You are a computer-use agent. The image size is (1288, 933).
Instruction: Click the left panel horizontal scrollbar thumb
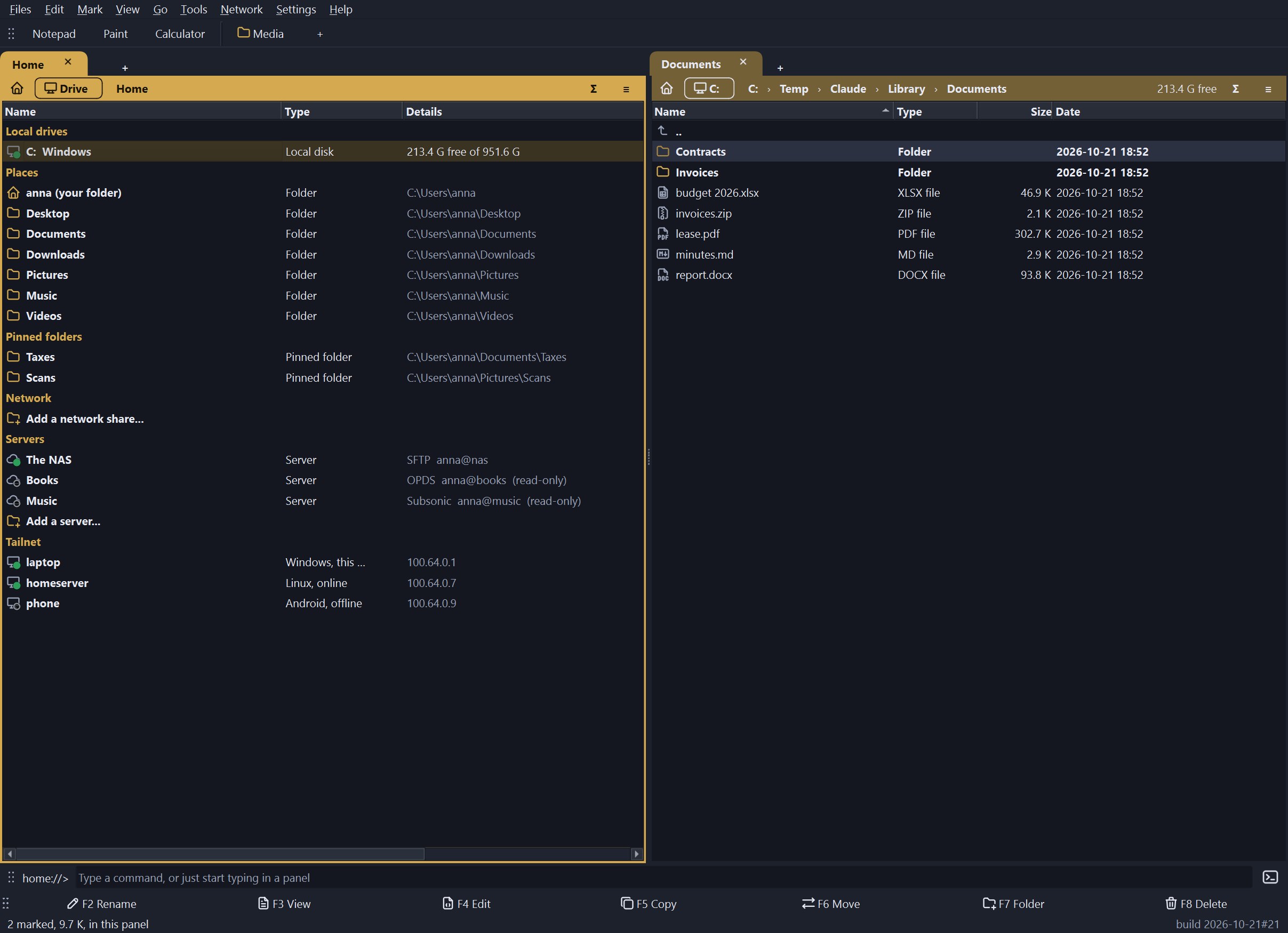220,854
